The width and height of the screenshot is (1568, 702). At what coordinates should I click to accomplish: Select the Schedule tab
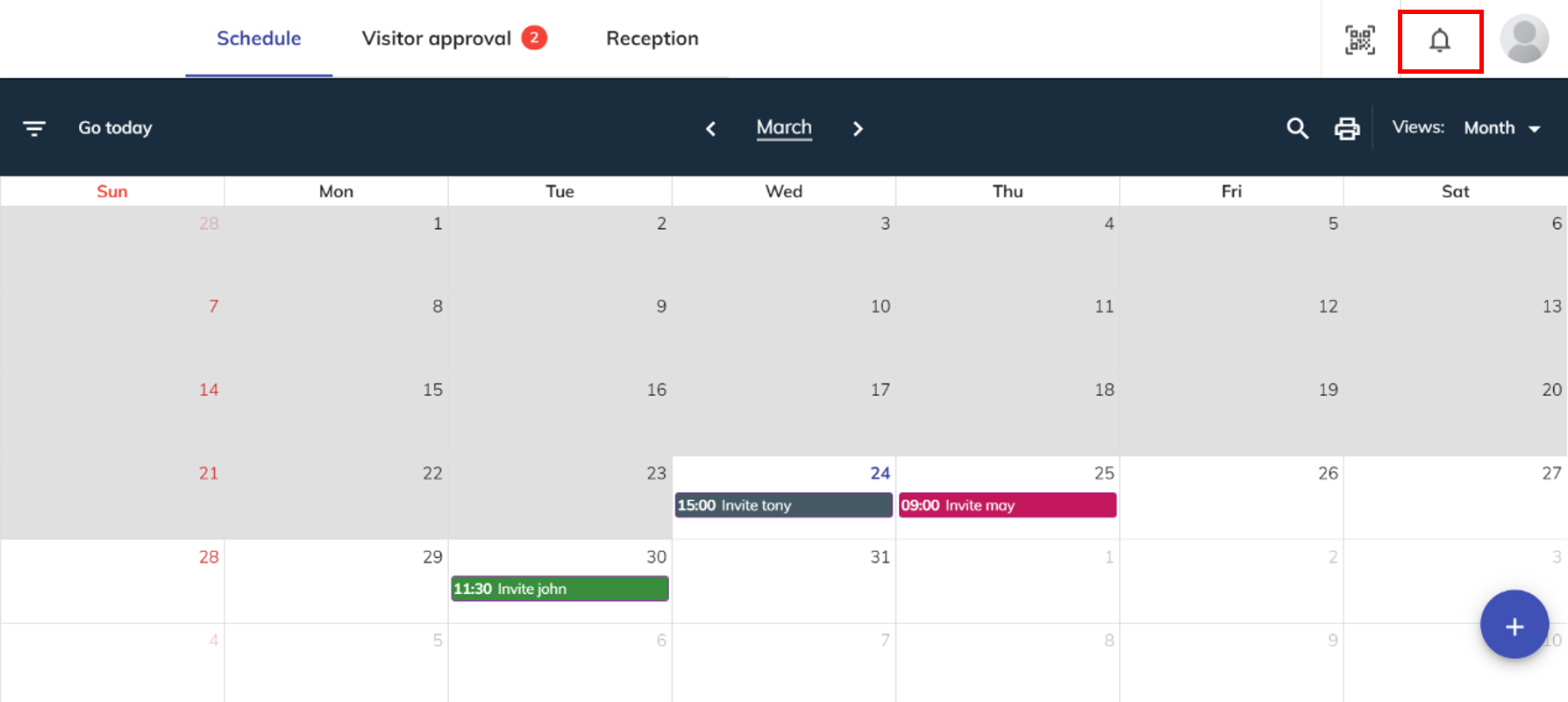pyautogui.click(x=259, y=39)
